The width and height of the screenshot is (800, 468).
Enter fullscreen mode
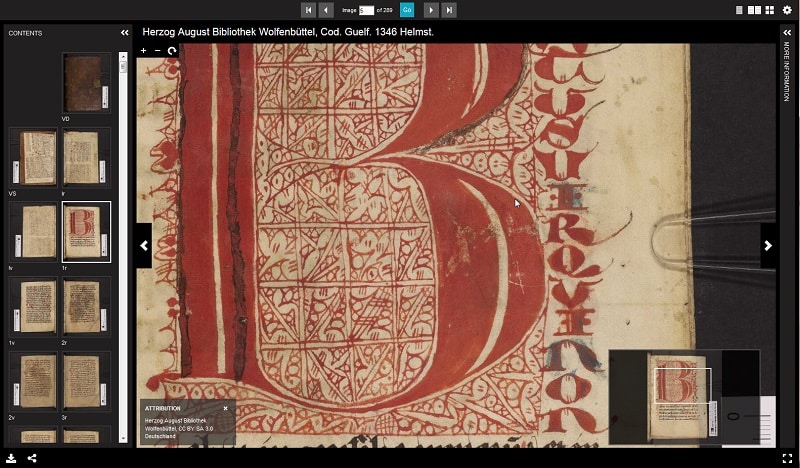click(x=787, y=458)
